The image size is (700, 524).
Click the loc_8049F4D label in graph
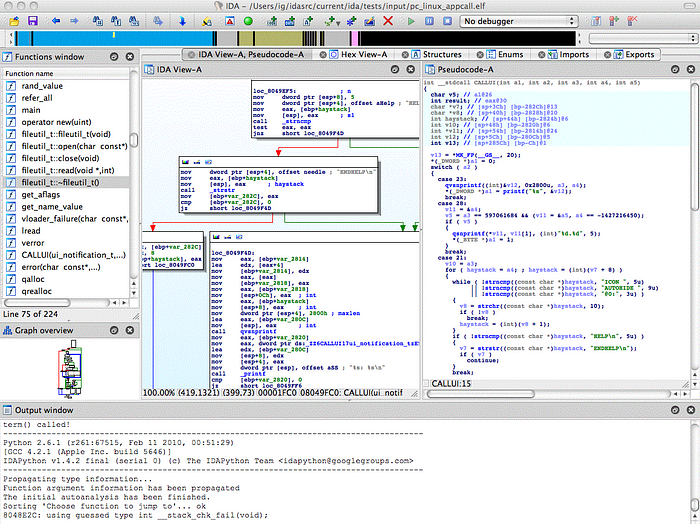pos(231,253)
